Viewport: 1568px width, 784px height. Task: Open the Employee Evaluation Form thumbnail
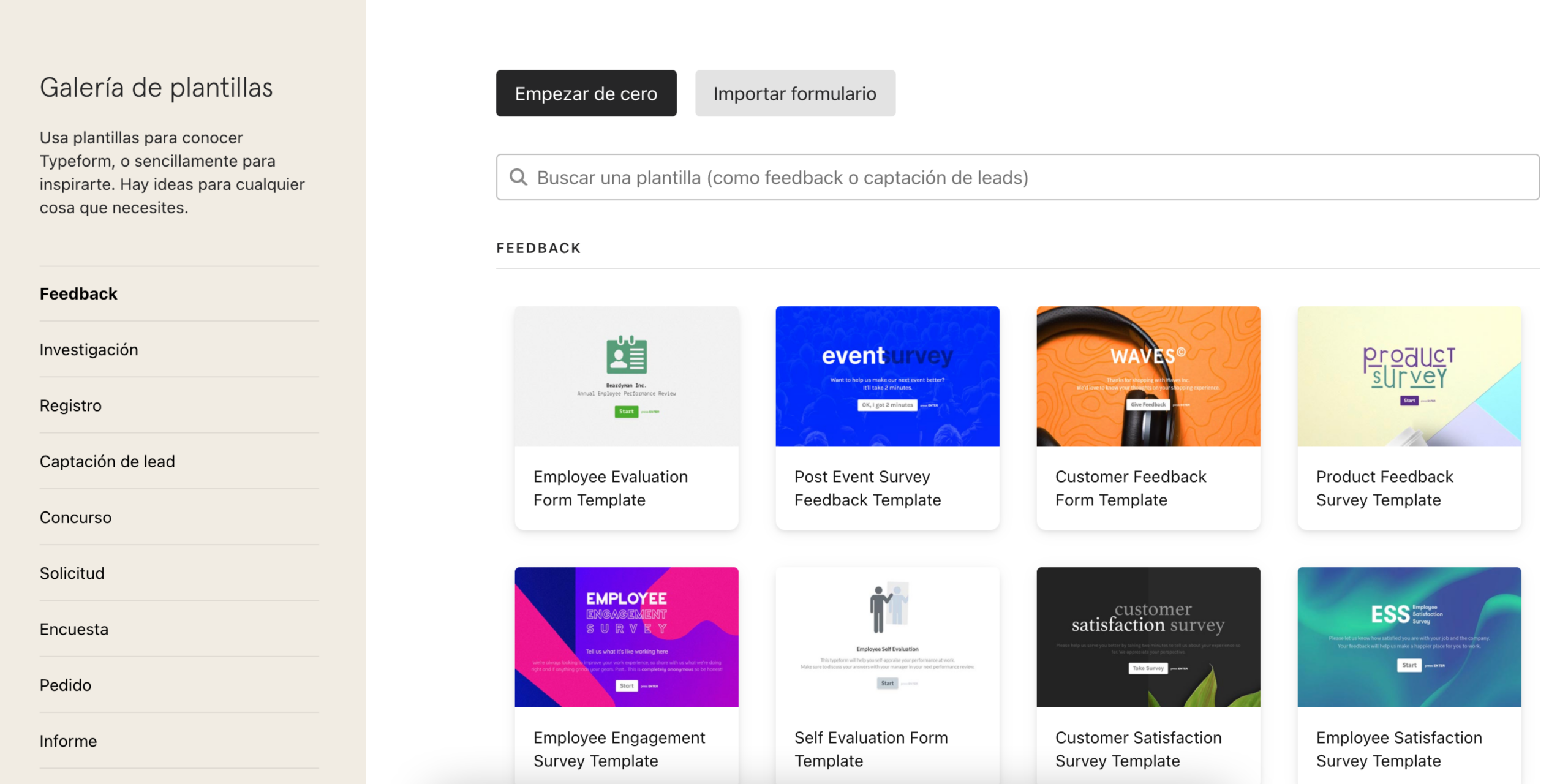point(626,375)
